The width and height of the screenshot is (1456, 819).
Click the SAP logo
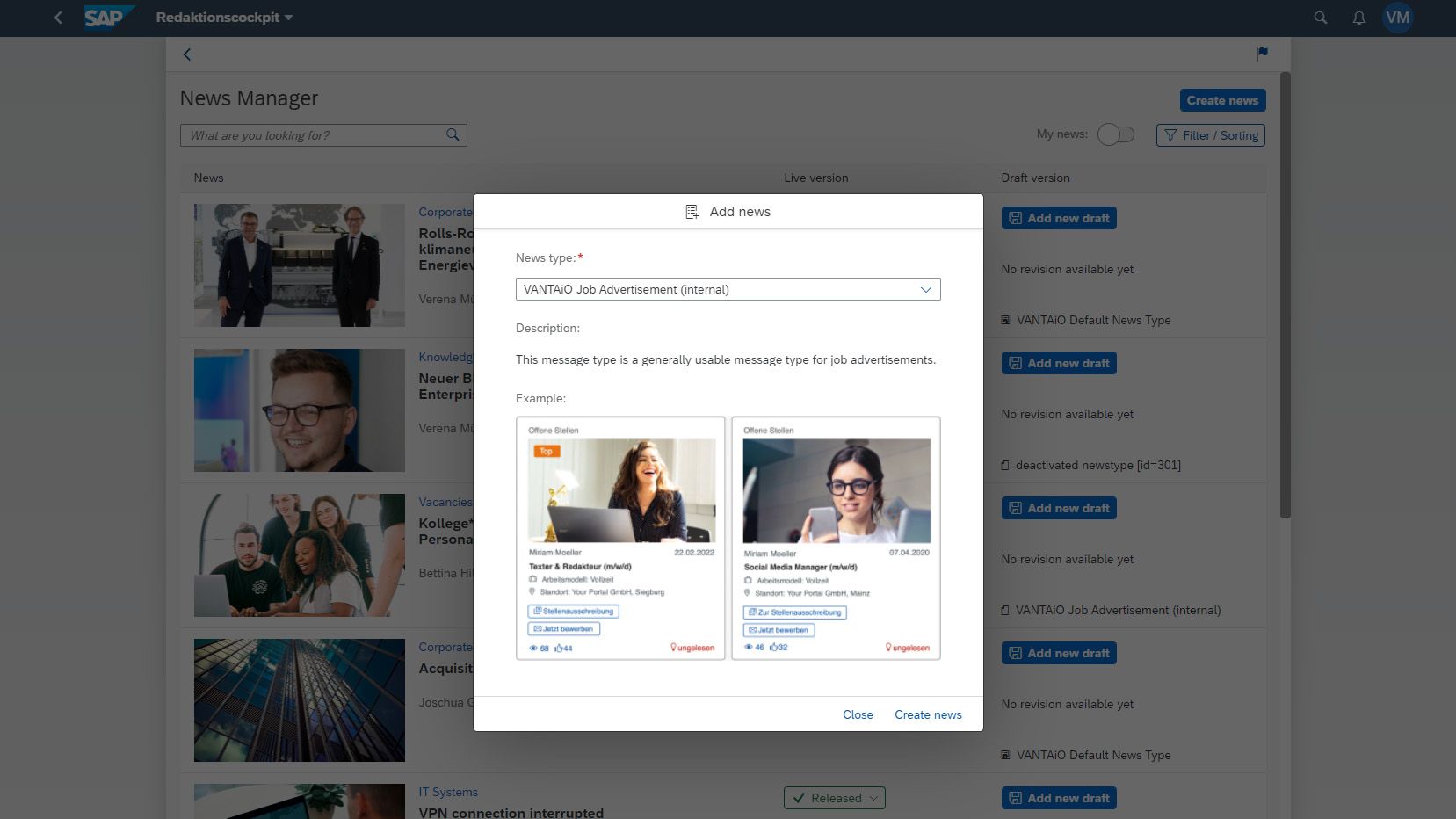click(x=109, y=18)
